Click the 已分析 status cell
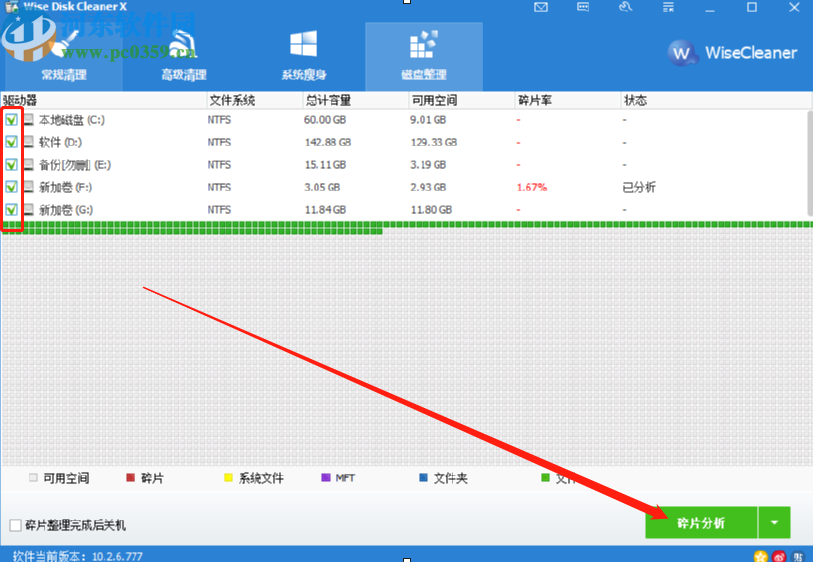Image resolution: width=813 pixels, height=562 pixels. pos(639,187)
